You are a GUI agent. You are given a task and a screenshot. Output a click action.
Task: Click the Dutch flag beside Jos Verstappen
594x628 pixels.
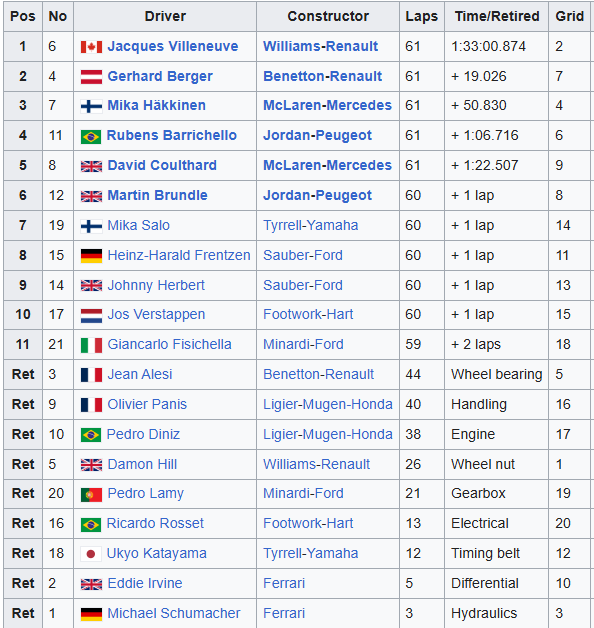91,316
